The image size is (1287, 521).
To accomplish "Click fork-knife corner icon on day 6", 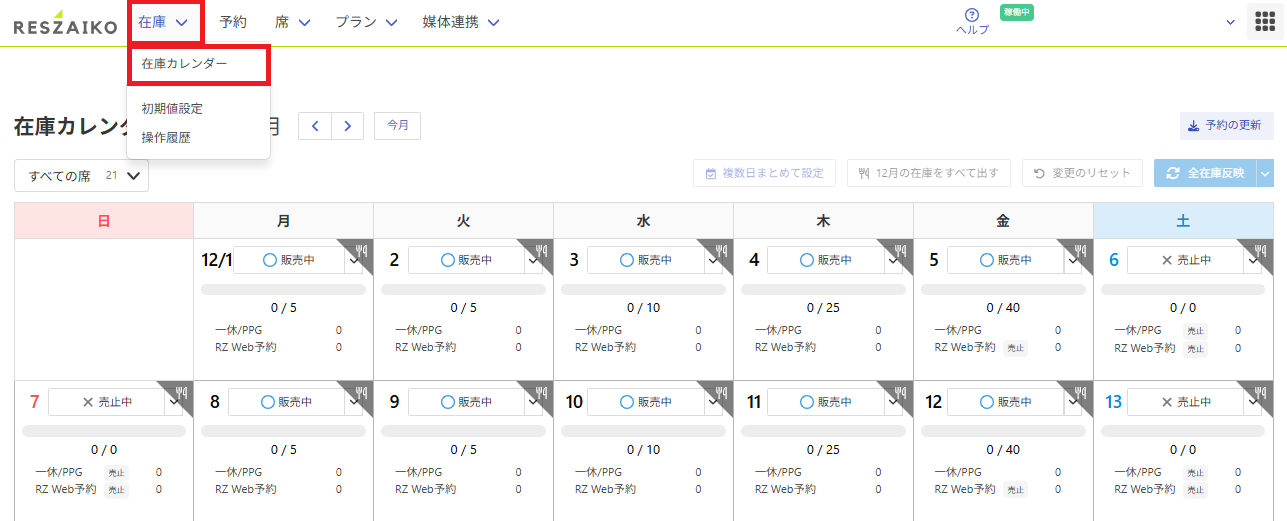I will pyautogui.click(x=1261, y=250).
